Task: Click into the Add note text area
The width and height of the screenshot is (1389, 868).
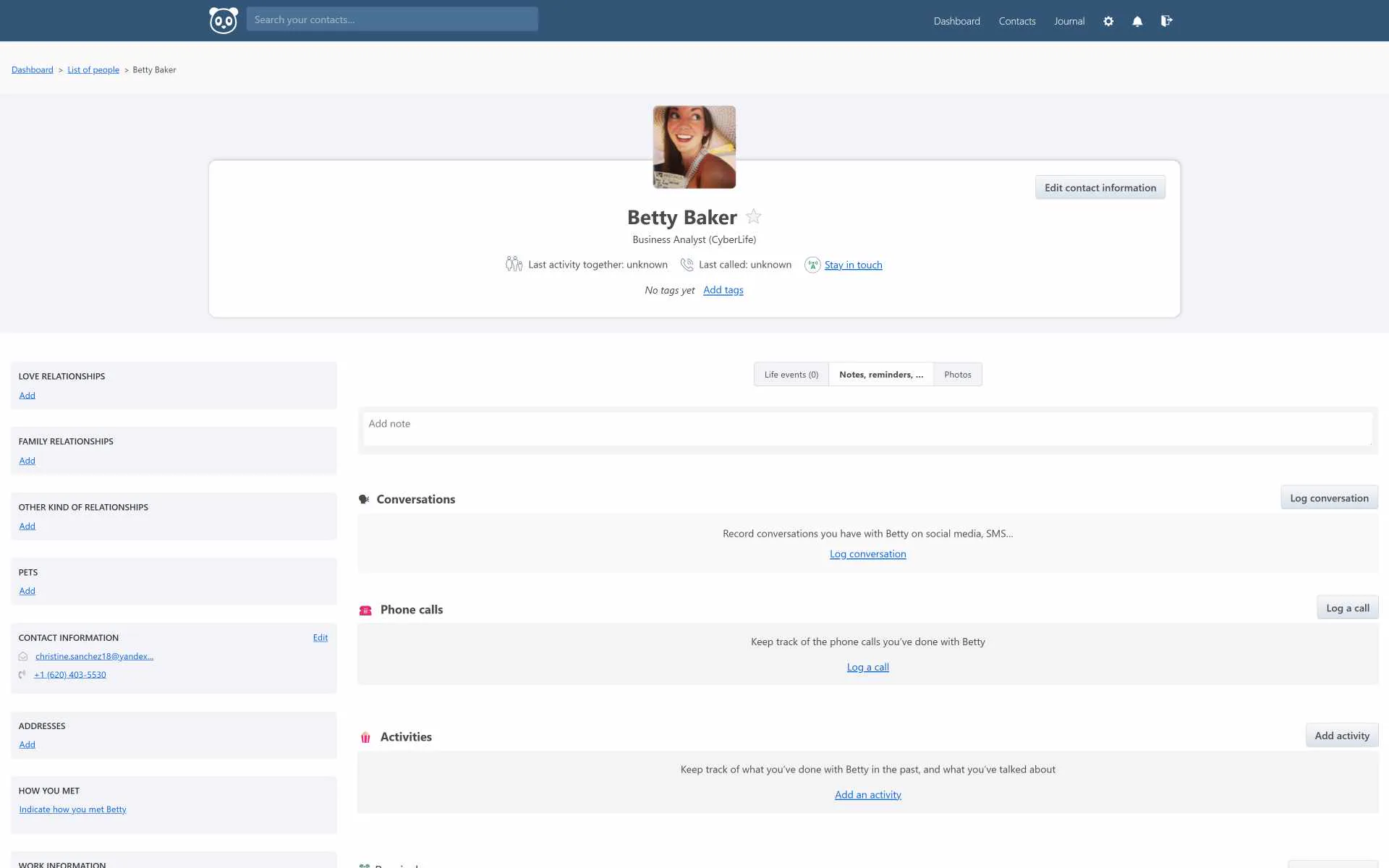Action: tap(867, 429)
